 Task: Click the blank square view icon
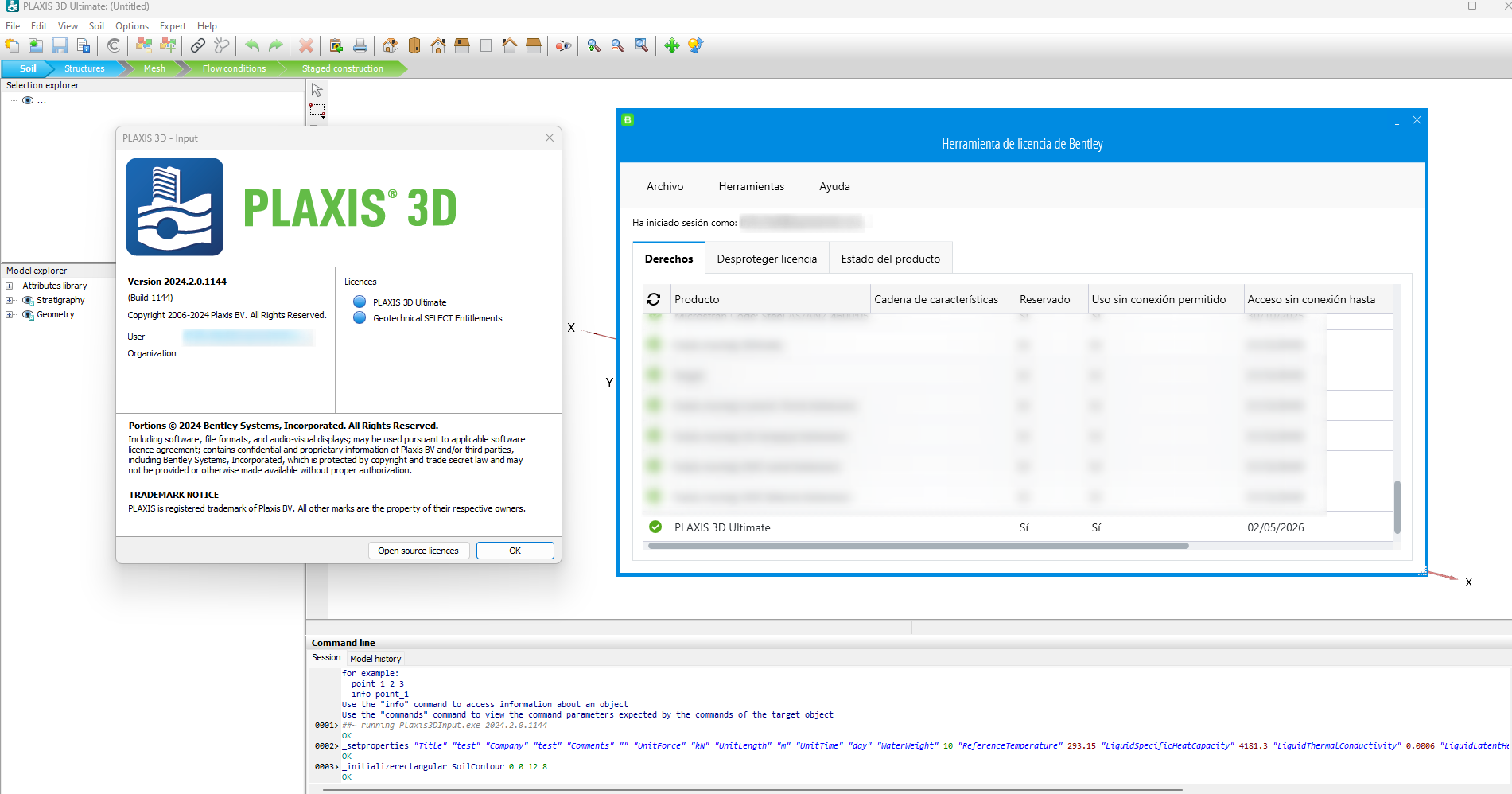coord(486,45)
